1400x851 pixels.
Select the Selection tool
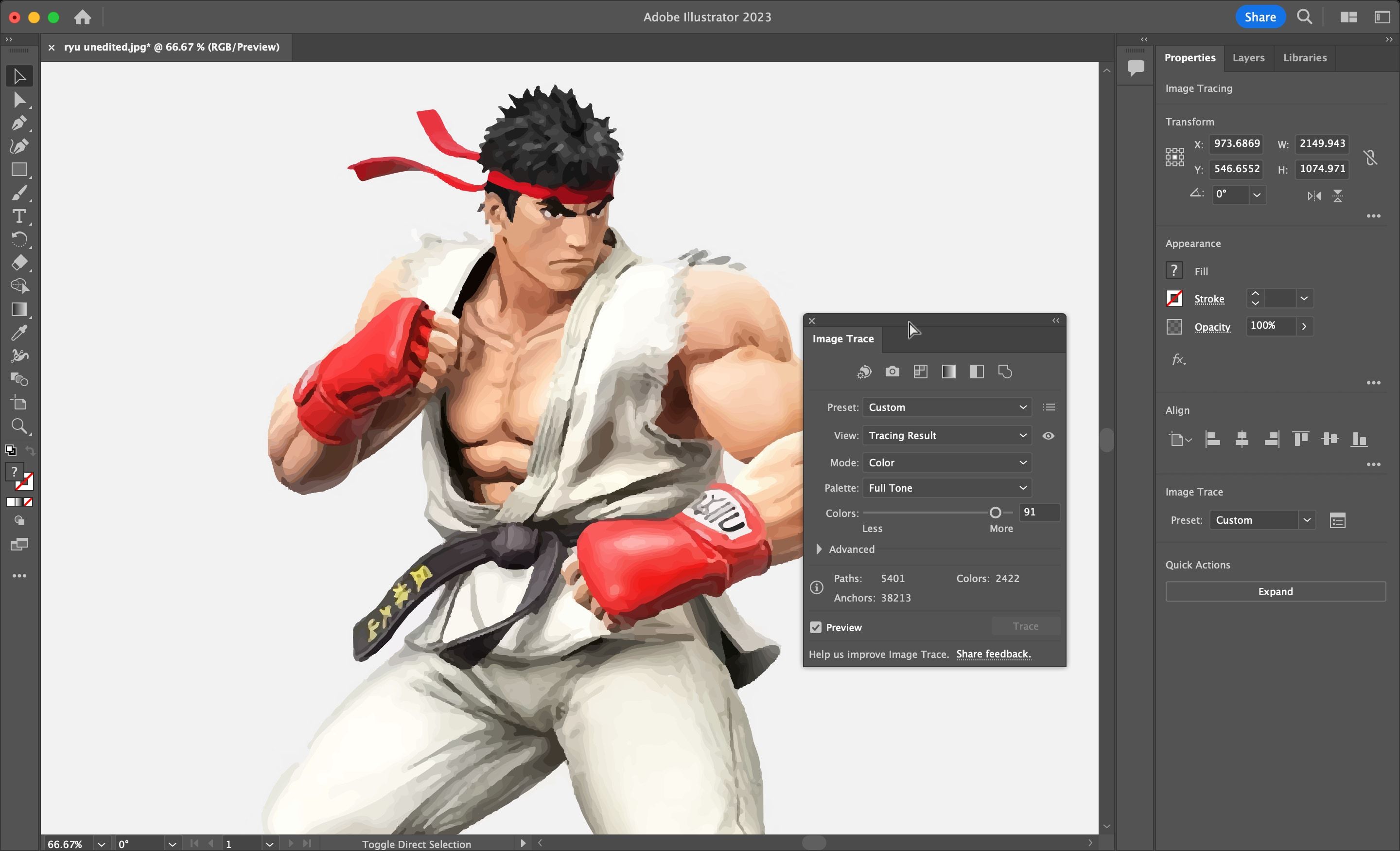19,75
